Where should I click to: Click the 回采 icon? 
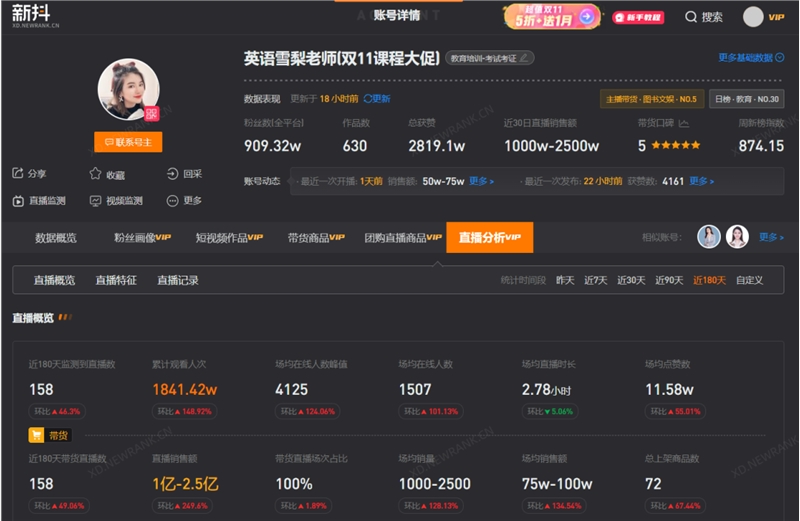point(172,174)
